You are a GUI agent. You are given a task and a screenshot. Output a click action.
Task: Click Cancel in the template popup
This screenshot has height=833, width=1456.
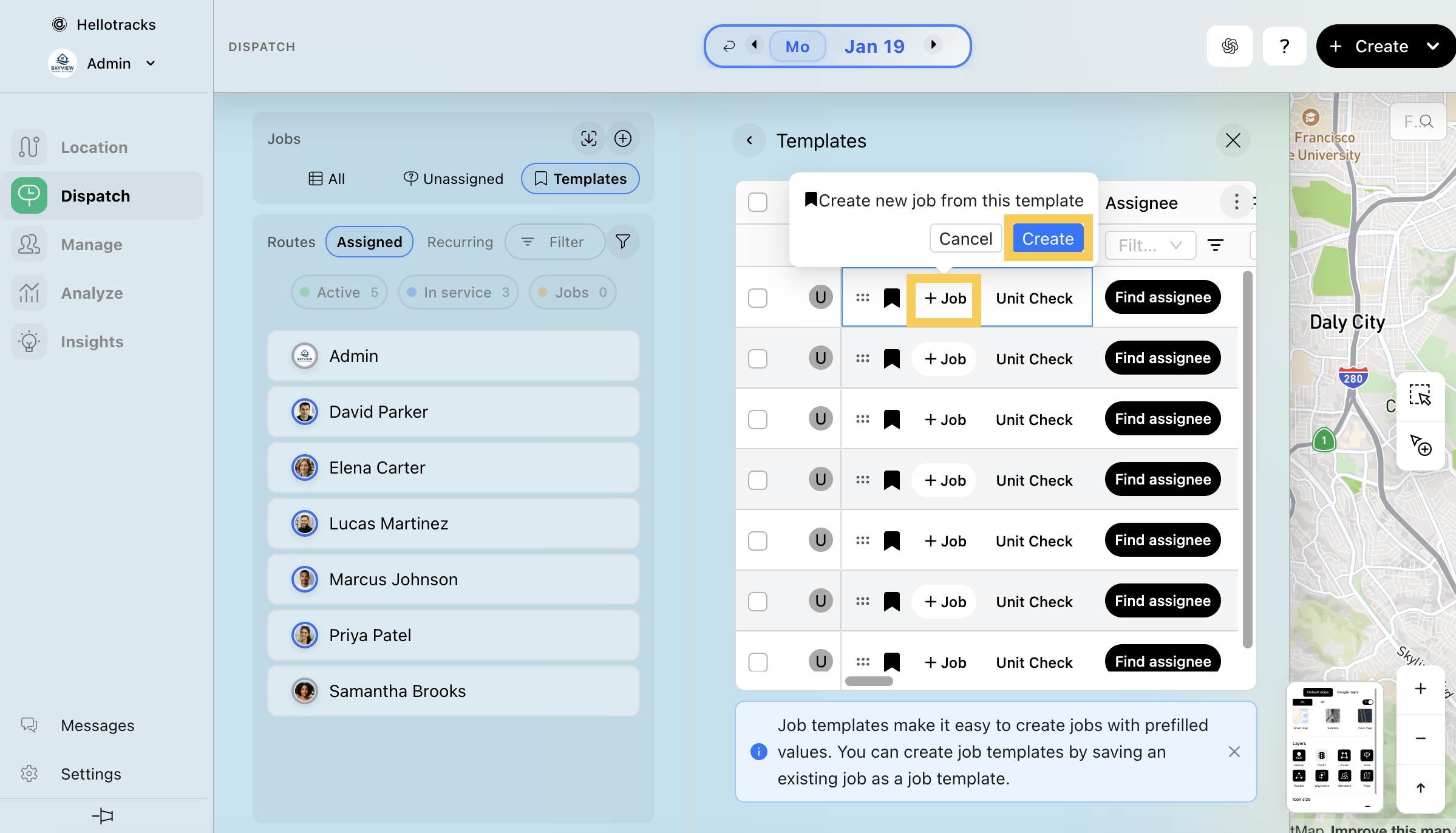click(965, 239)
